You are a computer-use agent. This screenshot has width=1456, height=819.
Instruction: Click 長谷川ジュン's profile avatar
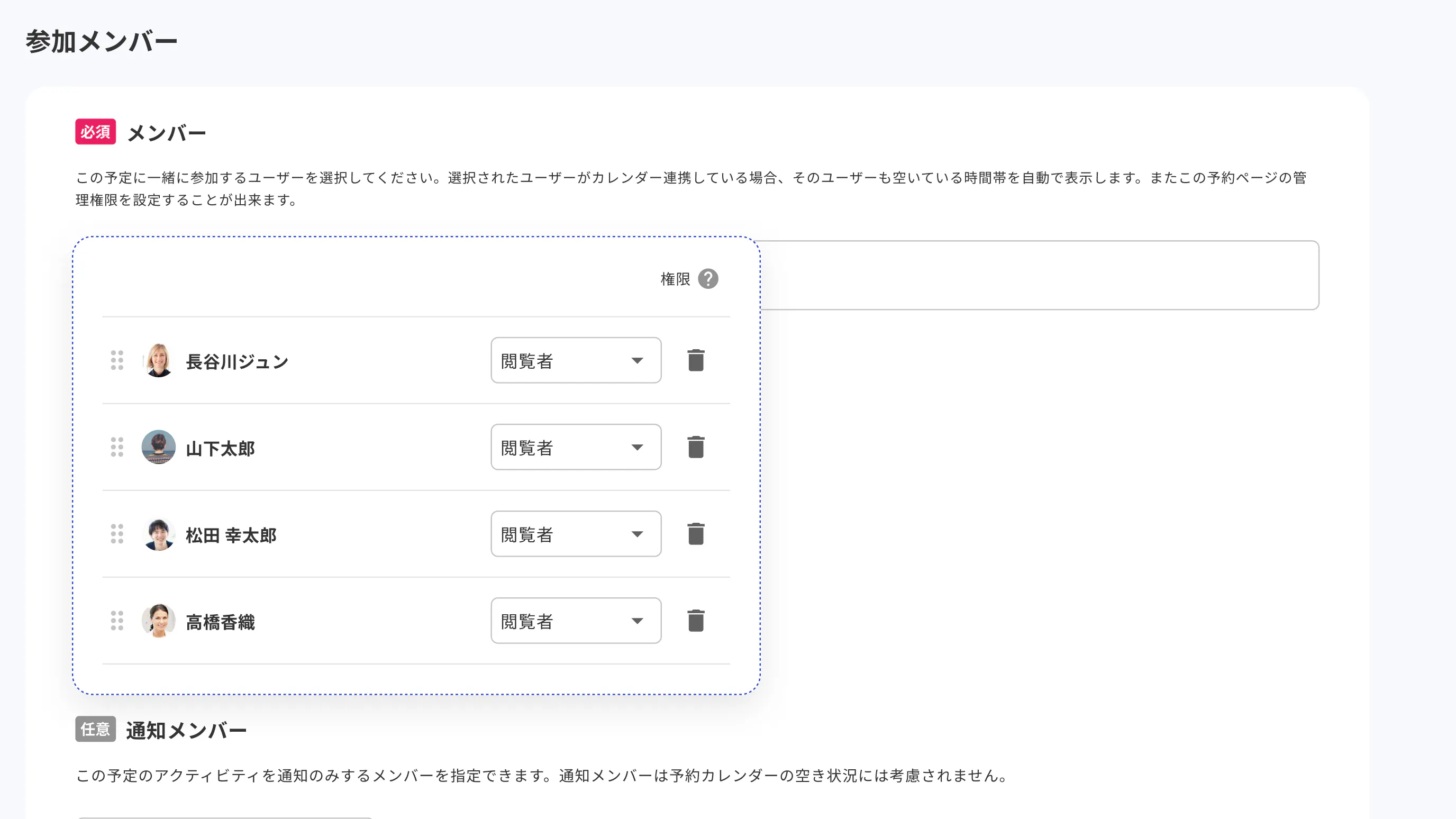(x=159, y=361)
